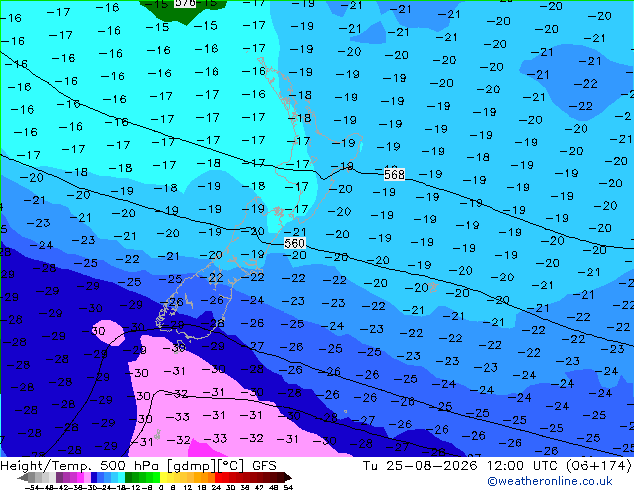The image size is (634, 490).
Task: Click the light pink swatch in the legend
Action: point(87,477)
